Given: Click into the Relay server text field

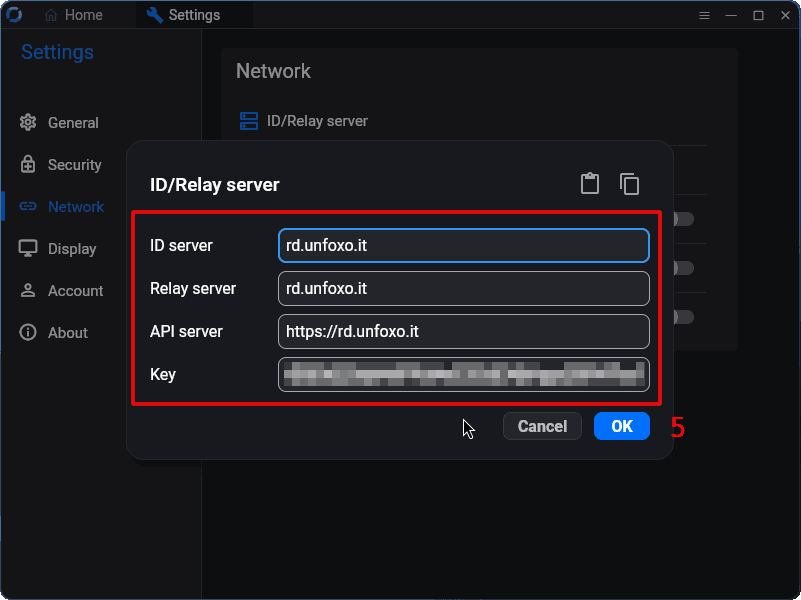Looking at the screenshot, I should pos(463,289).
